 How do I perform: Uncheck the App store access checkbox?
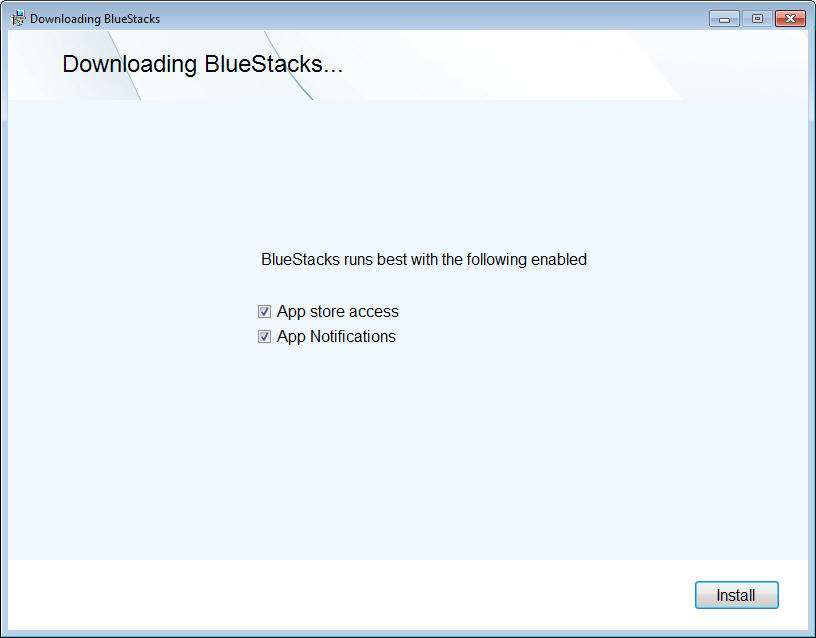click(x=264, y=311)
